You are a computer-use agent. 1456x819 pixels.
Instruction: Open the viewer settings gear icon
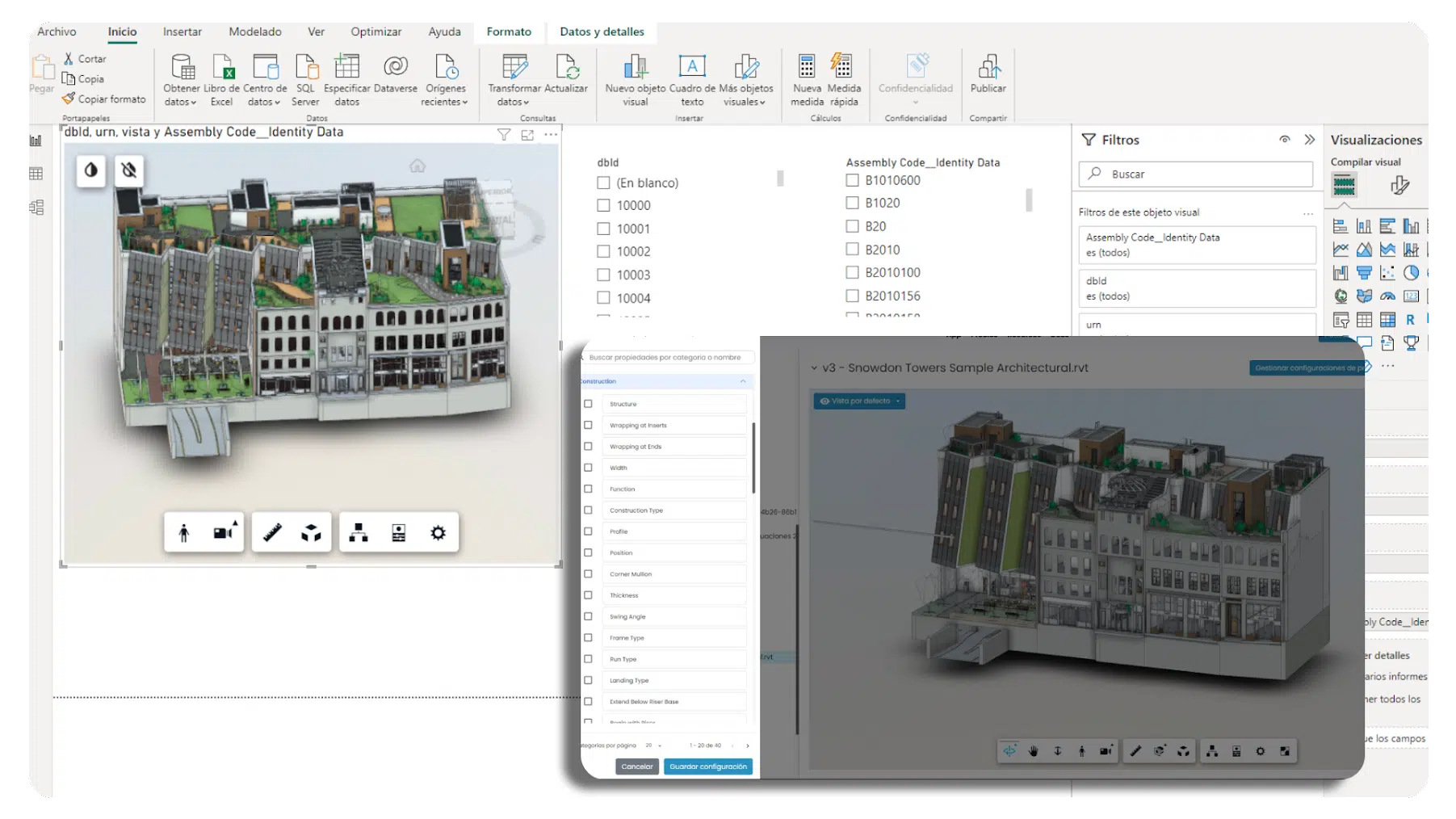438,533
